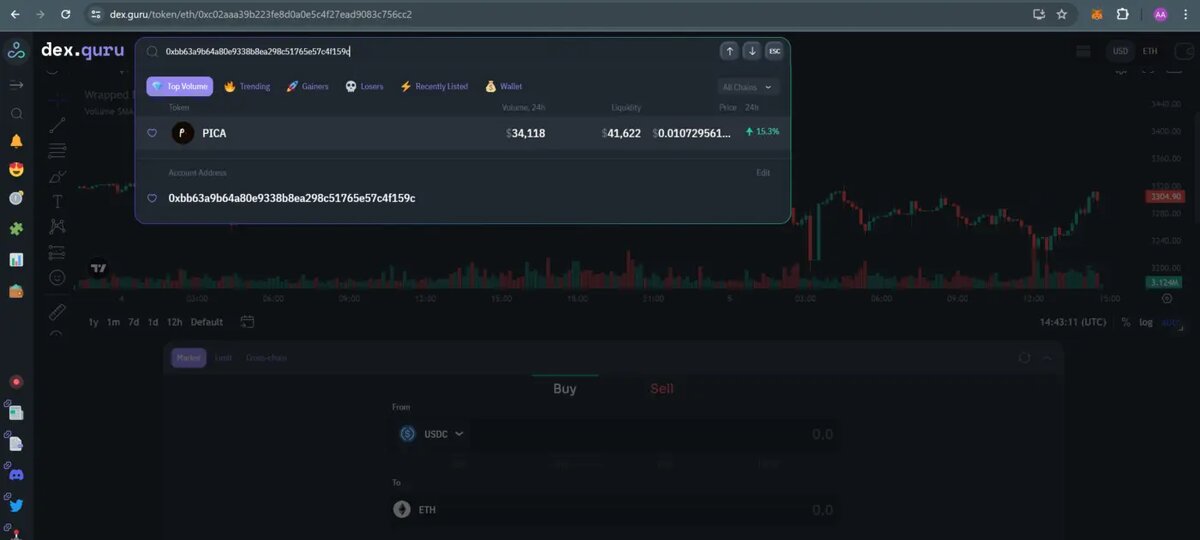Open search from the sidebar magnifier icon

point(16,114)
